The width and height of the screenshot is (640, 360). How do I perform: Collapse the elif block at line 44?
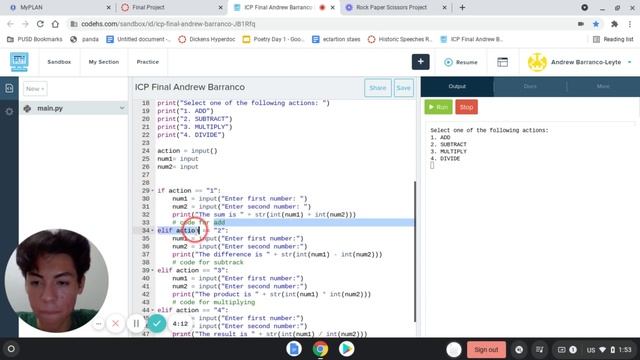coord(153,310)
